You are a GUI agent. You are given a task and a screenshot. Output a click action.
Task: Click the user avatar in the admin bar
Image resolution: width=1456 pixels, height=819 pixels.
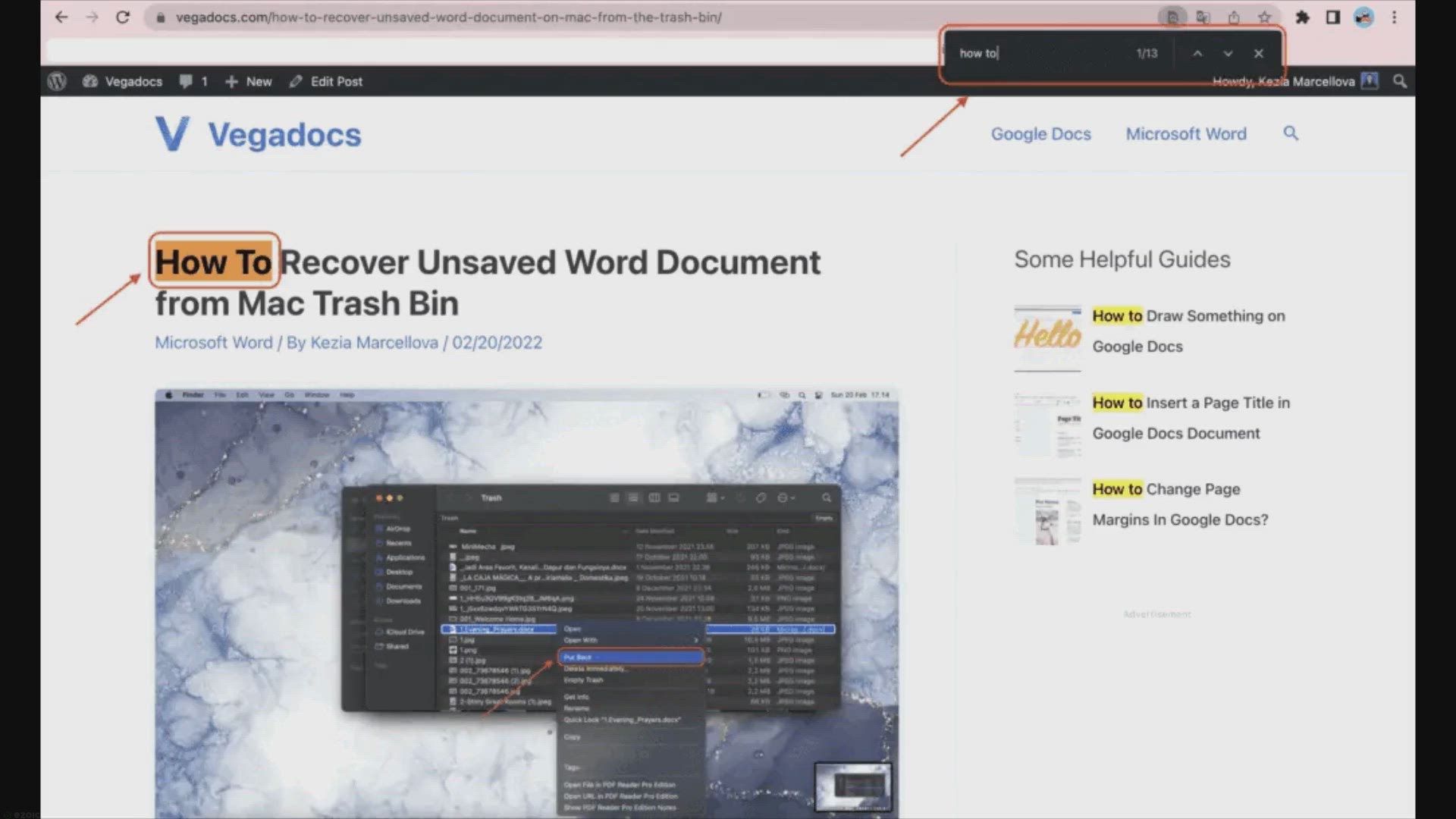pyautogui.click(x=1370, y=80)
